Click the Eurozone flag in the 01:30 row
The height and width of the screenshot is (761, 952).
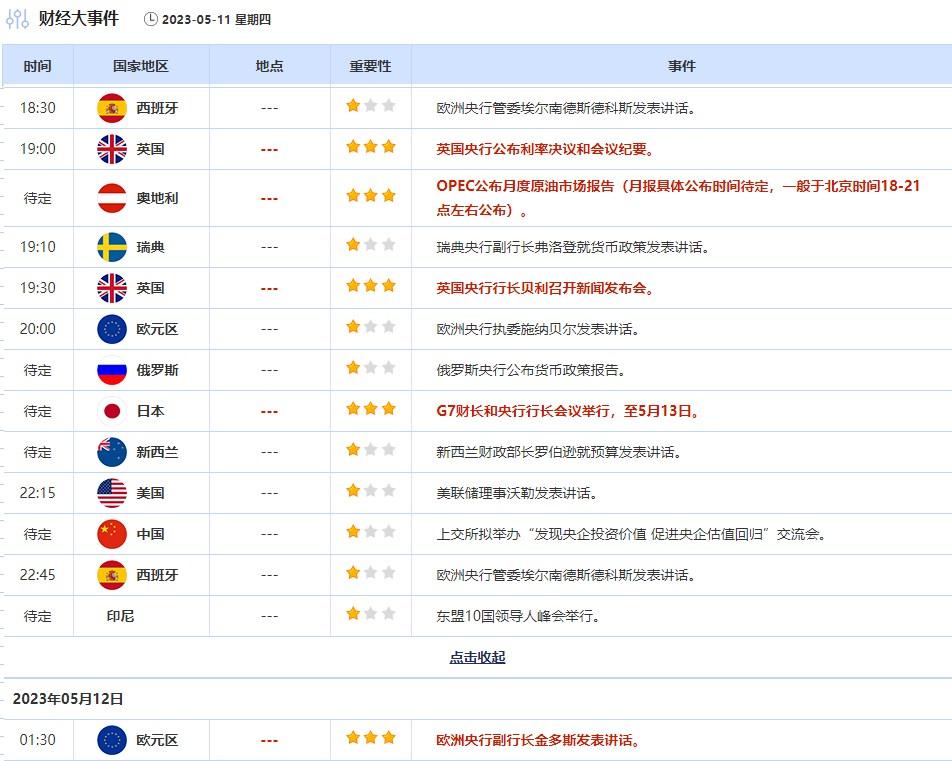[x=112, y=740]
